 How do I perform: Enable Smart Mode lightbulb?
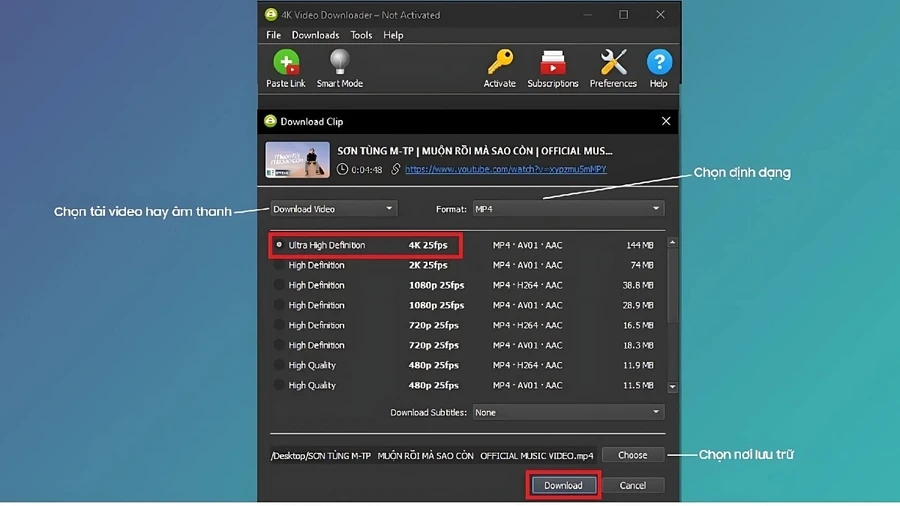(339, 62)
